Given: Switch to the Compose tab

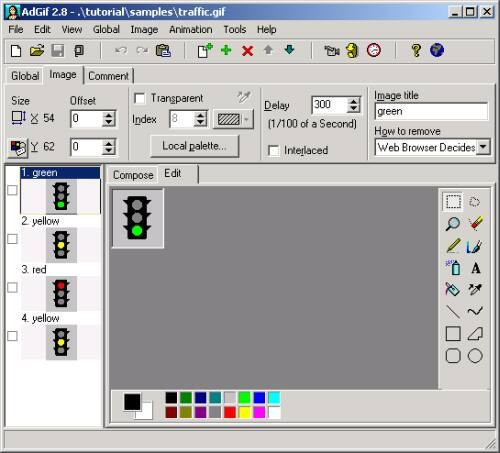Looking at the screenshot, I should pos(133,175).
